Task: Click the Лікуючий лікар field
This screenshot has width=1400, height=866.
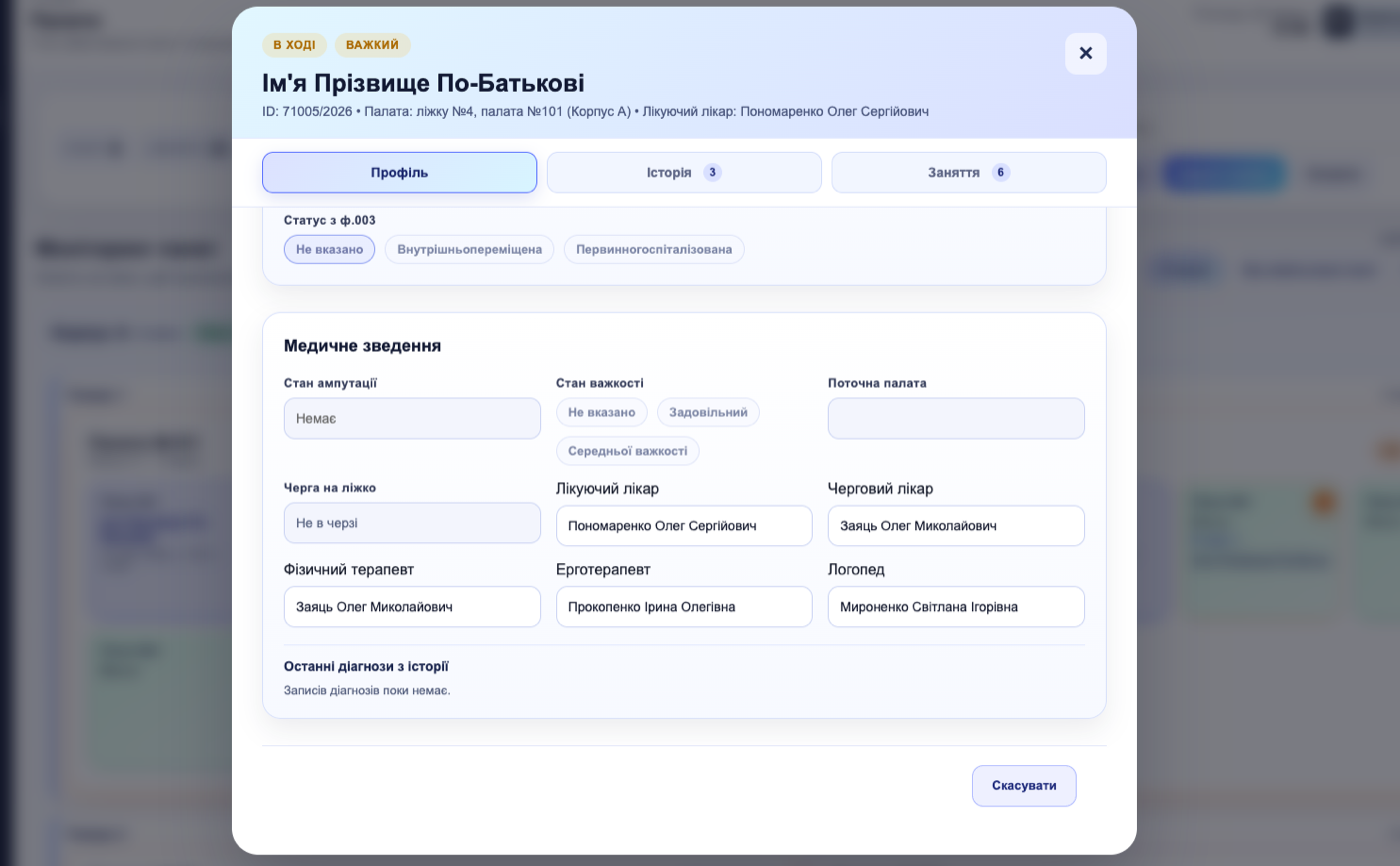Action: coord(684,526)
